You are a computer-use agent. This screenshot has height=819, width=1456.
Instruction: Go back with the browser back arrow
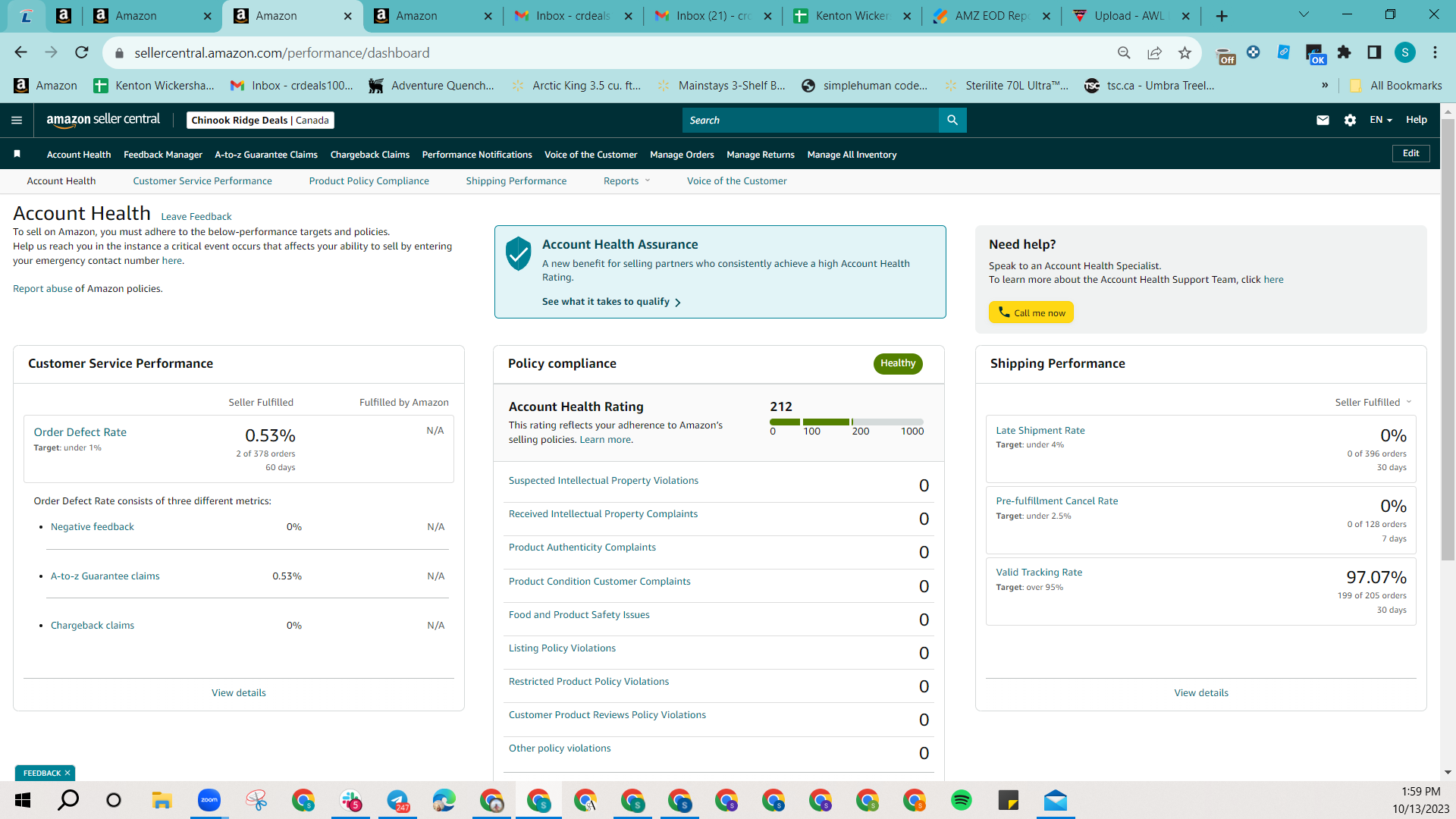(20, 52)
